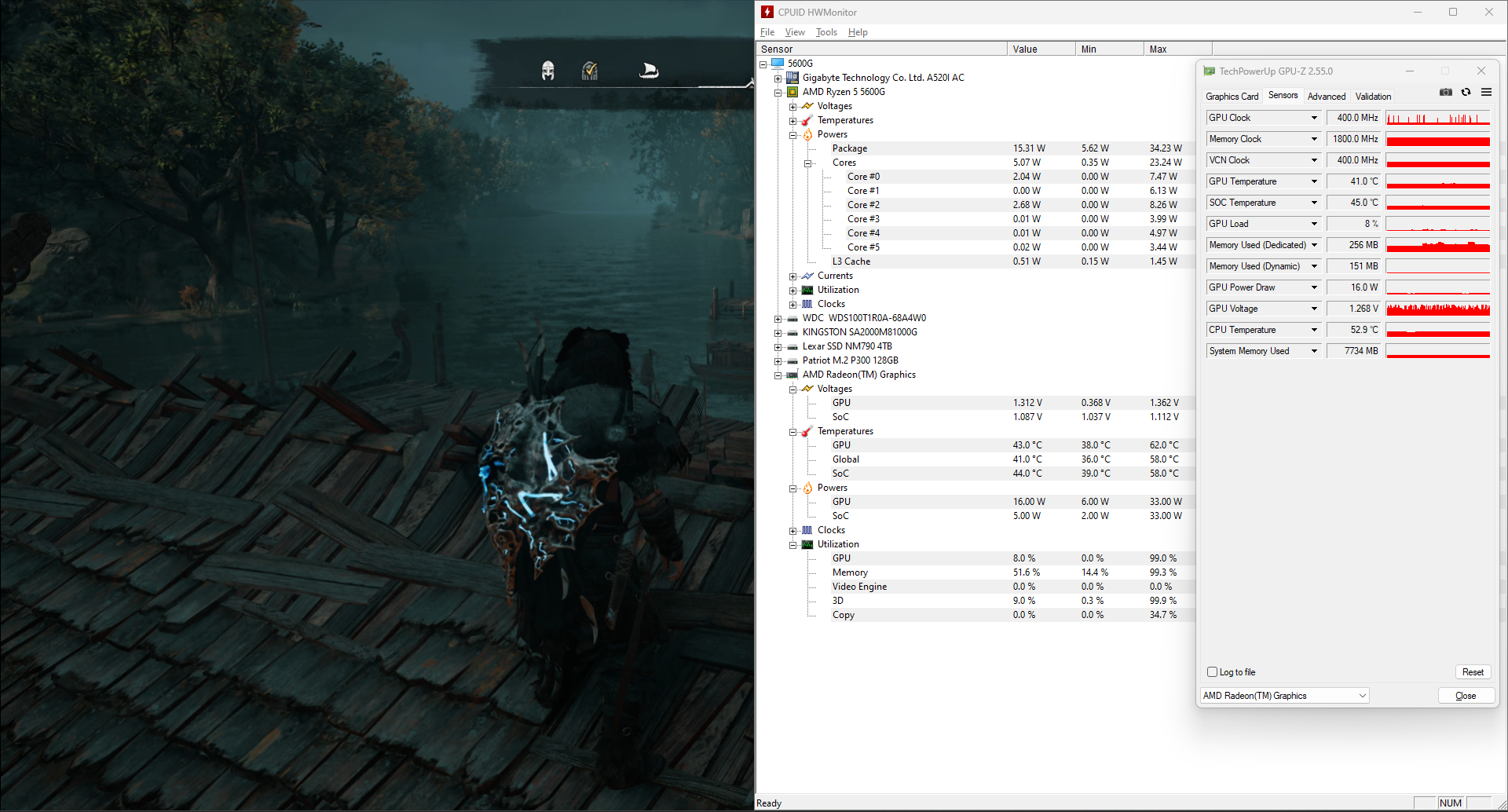Click the Utilization icon under AMD Radeon Graphics
This screenshot has width=1508, height=812.
click(807, 544)
